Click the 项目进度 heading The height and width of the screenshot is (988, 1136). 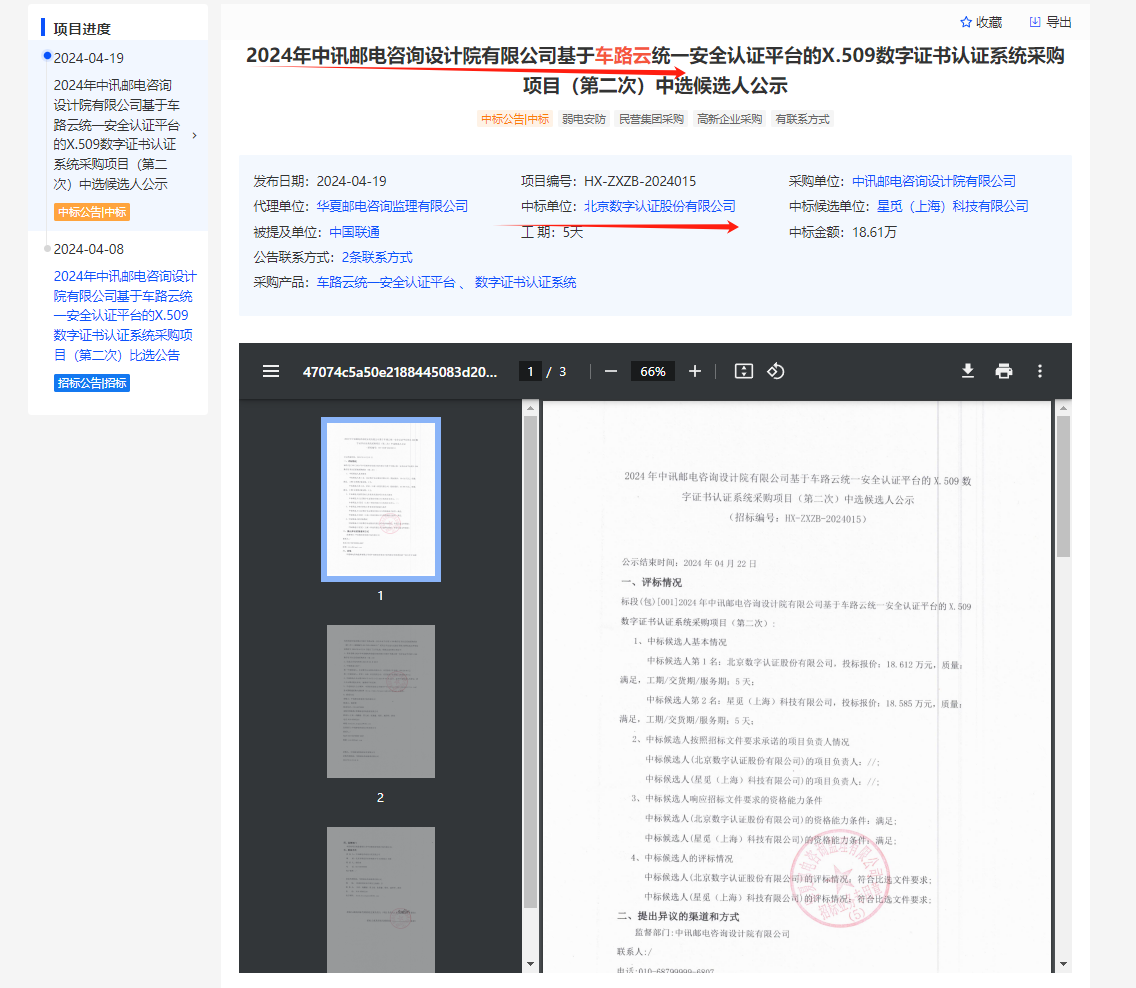pos(82,29)
